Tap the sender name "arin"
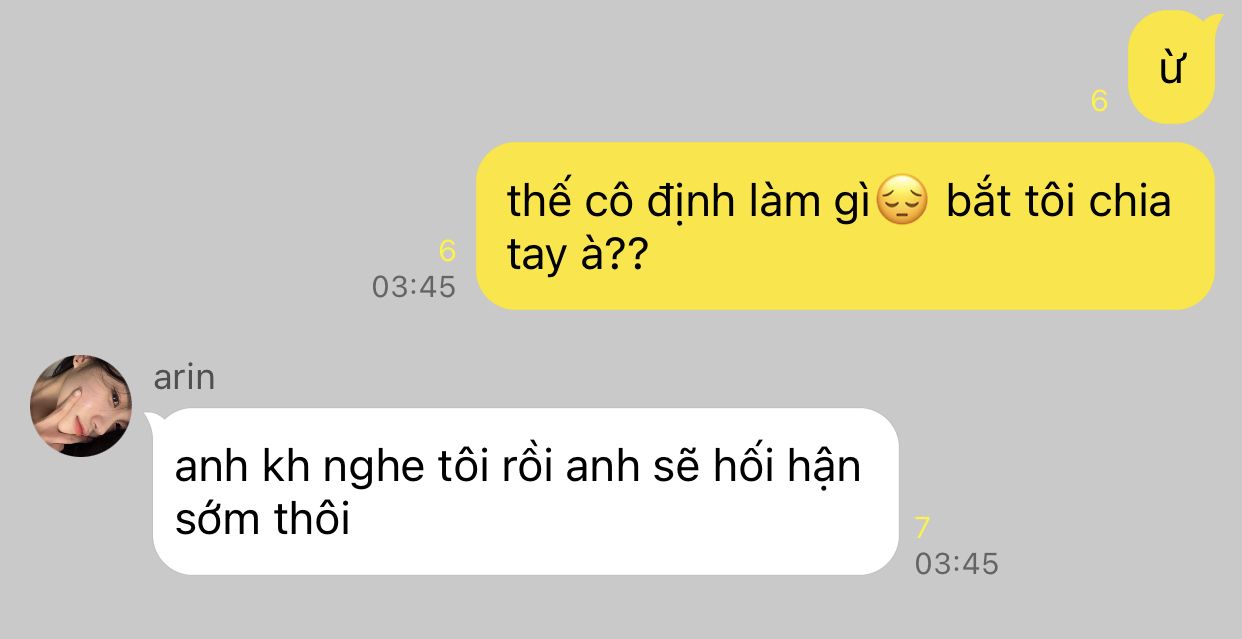Viewport: 1242px width, 639px height. click(184, 378)
